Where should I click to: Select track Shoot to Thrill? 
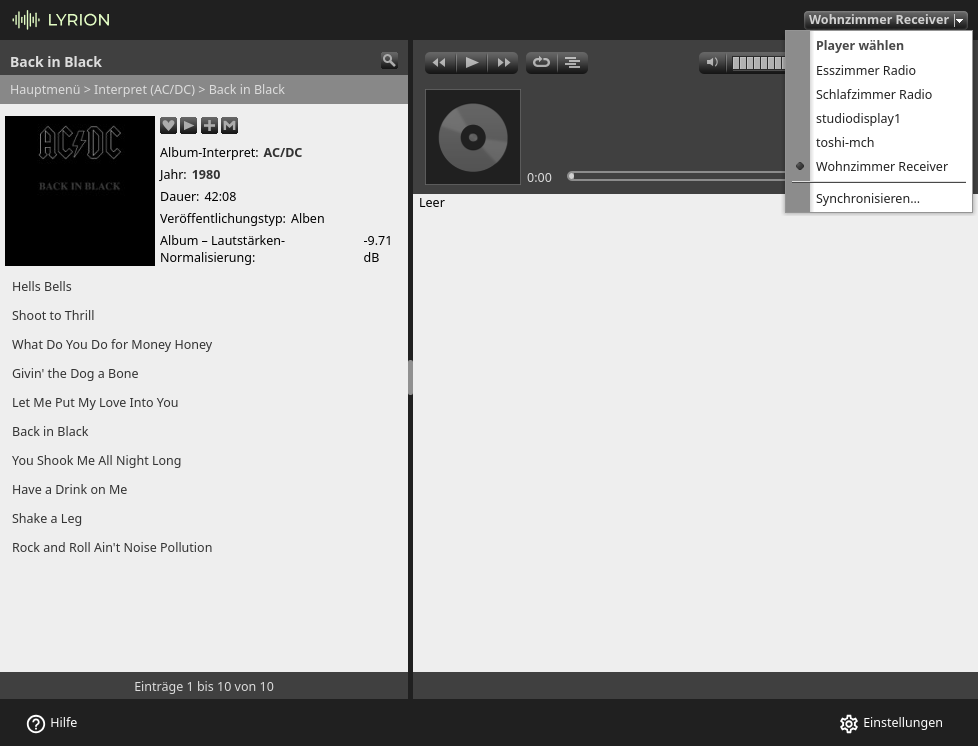[x=53, y=316]
